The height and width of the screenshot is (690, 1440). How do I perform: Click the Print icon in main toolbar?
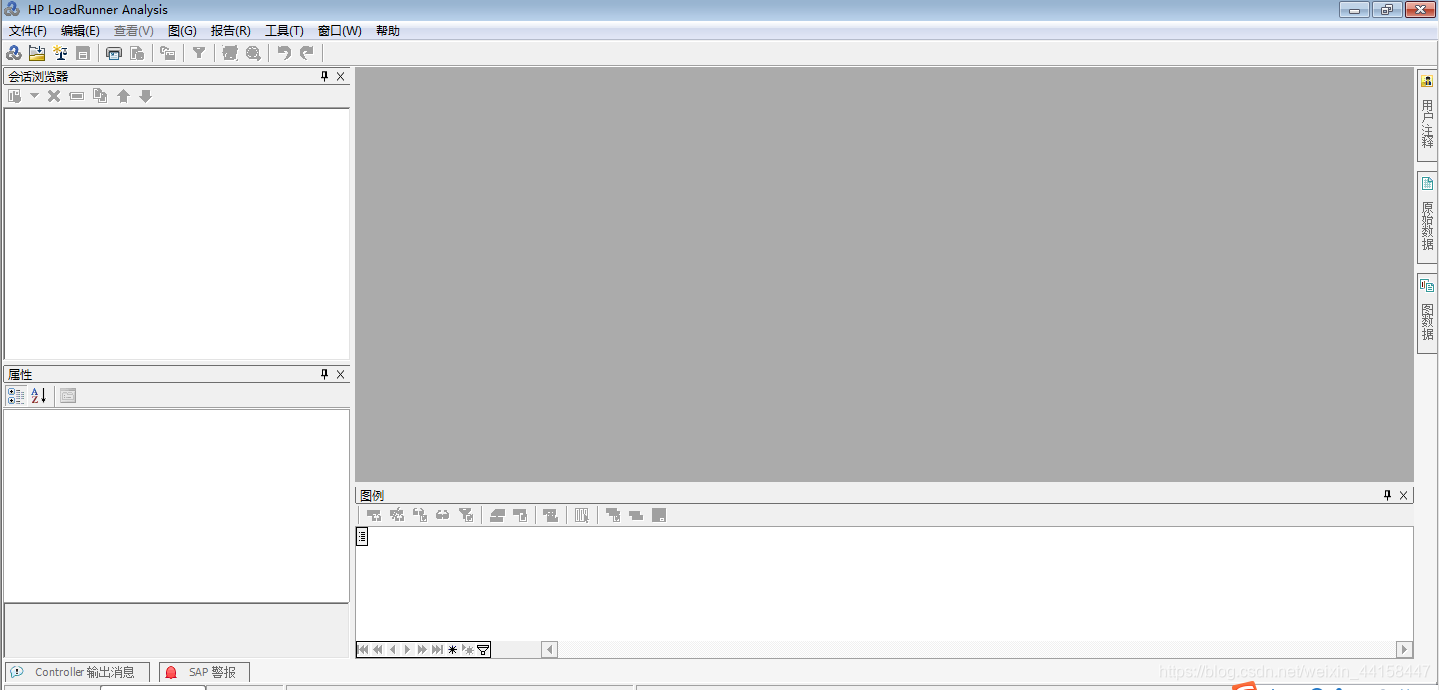[114, 53]
